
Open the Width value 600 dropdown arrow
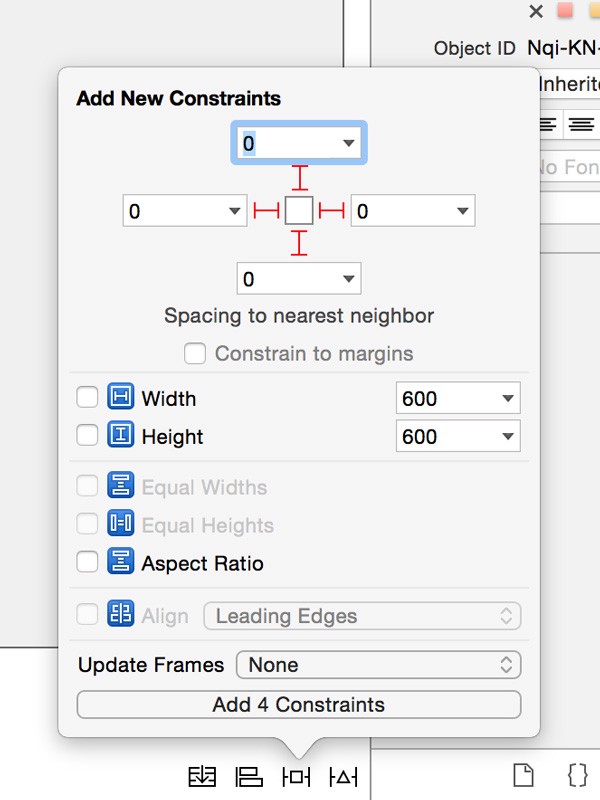point(508,398)
